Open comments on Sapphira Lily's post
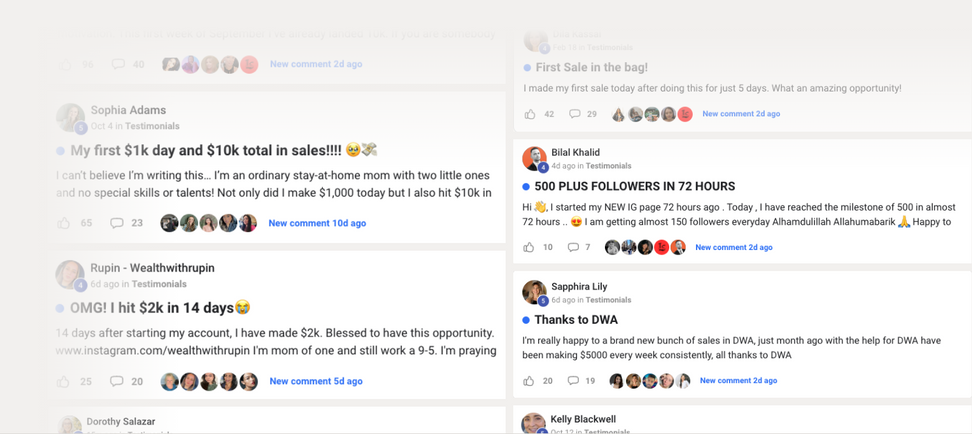This screenshot has width=972, height=434. click(573, 380)
